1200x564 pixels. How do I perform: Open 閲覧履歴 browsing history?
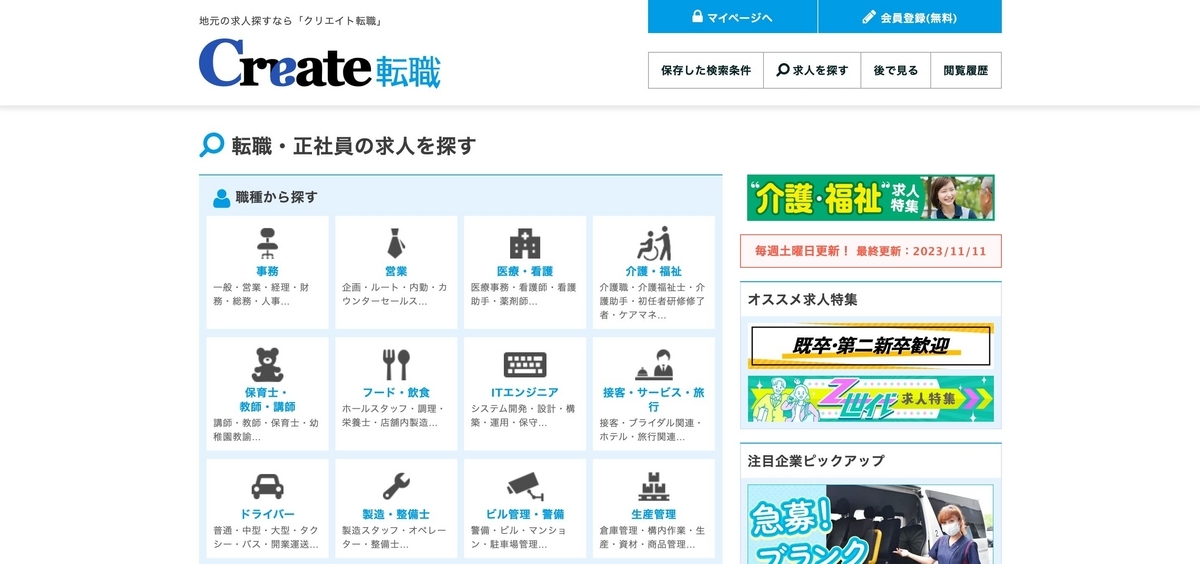click(966, 70)
